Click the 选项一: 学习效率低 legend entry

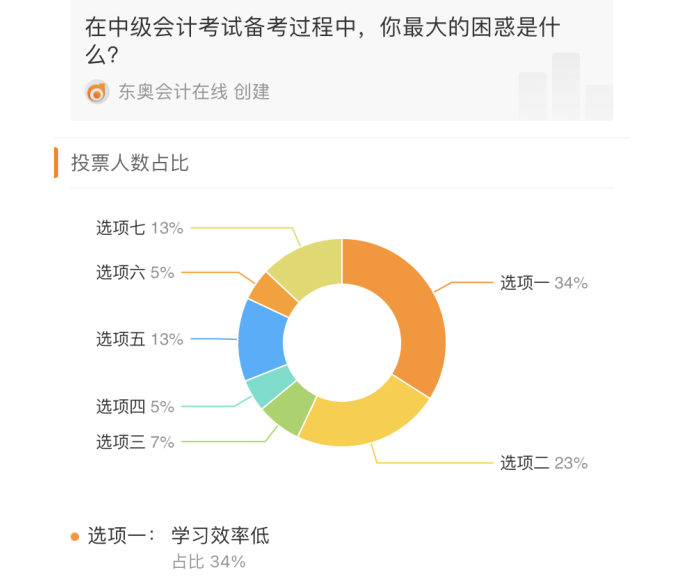tap(179, 537)
